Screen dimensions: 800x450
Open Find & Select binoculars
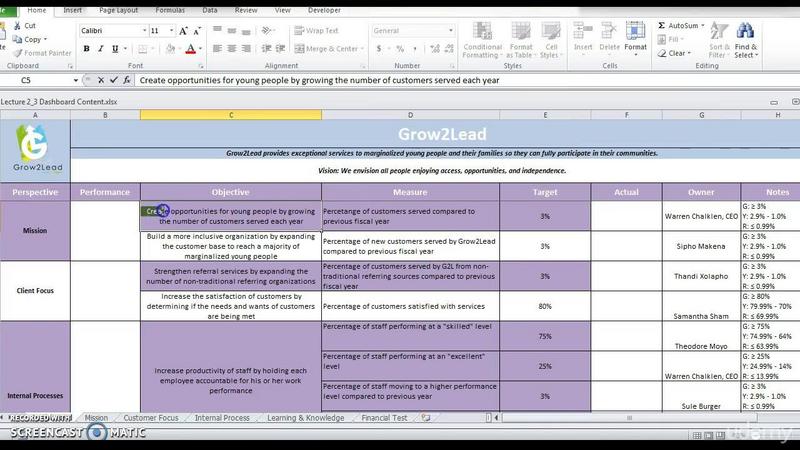[x=746, y=40]
